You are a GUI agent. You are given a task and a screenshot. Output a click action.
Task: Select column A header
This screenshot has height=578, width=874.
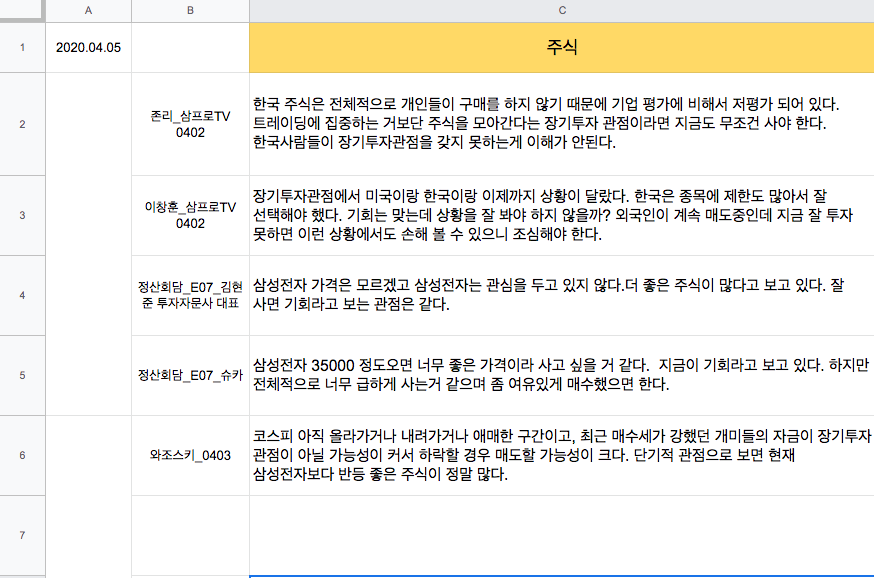88,11
